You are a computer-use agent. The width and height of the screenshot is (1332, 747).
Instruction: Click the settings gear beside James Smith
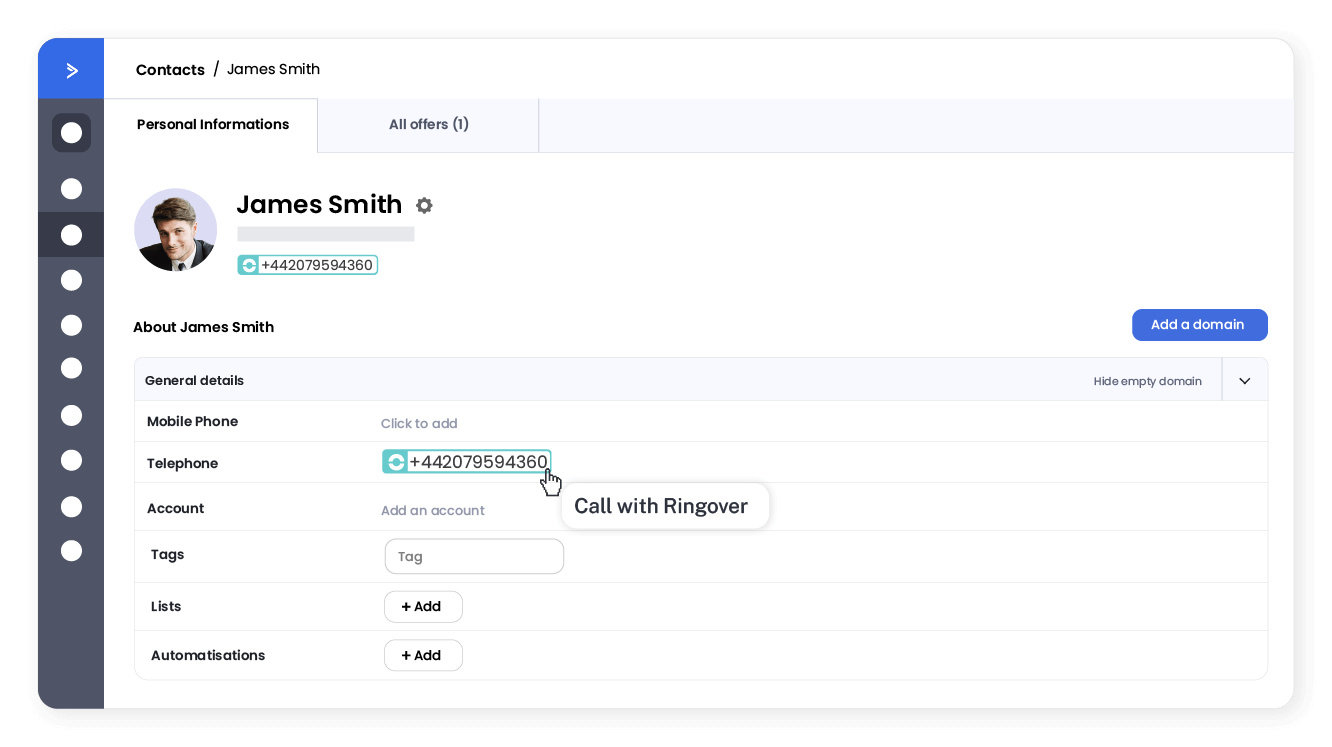pyautogui.click(x=424, y=205)
